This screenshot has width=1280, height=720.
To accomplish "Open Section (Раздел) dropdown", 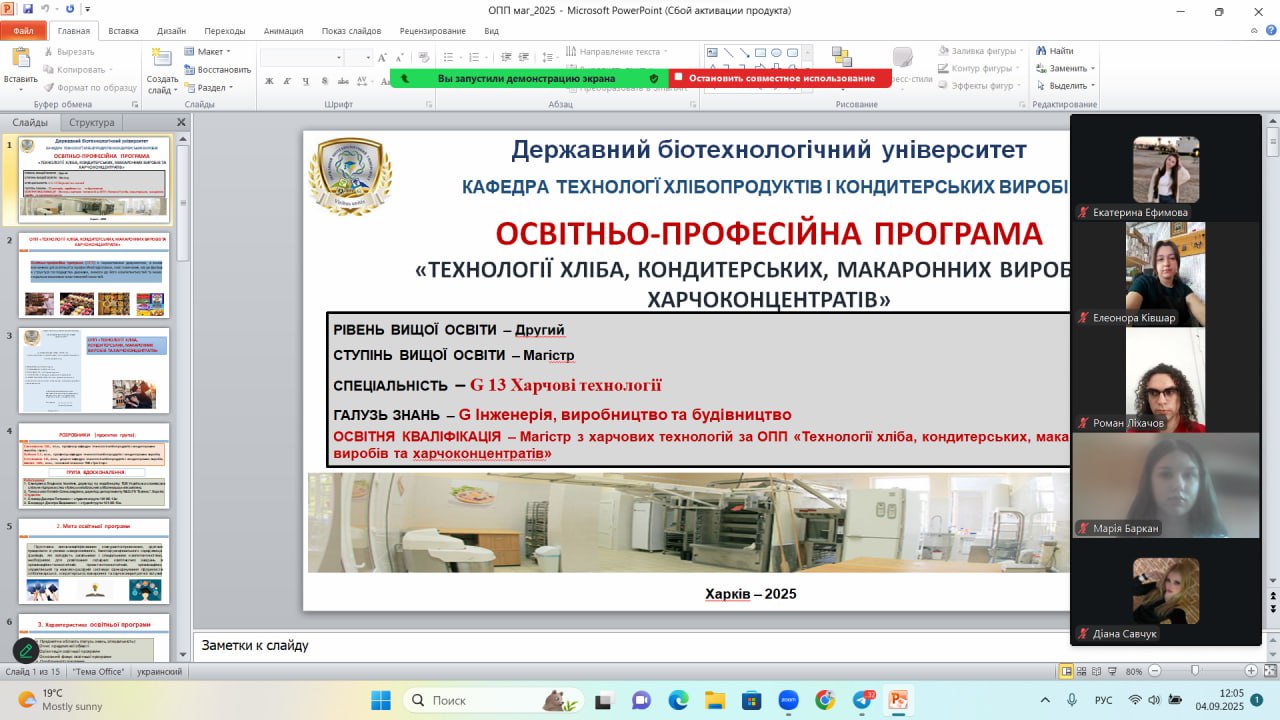I will coord(208,88).
